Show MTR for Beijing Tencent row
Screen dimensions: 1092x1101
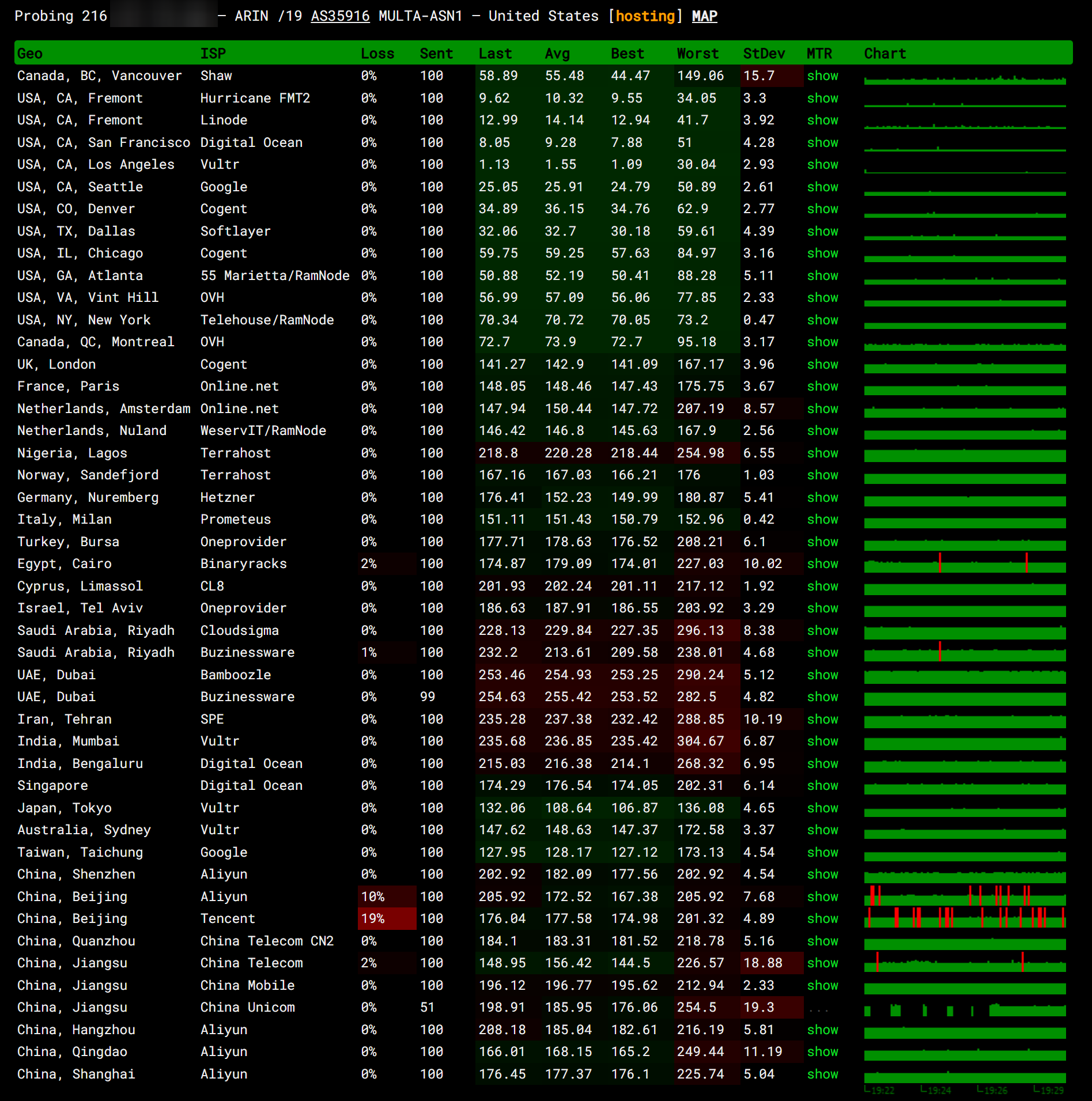822,919
